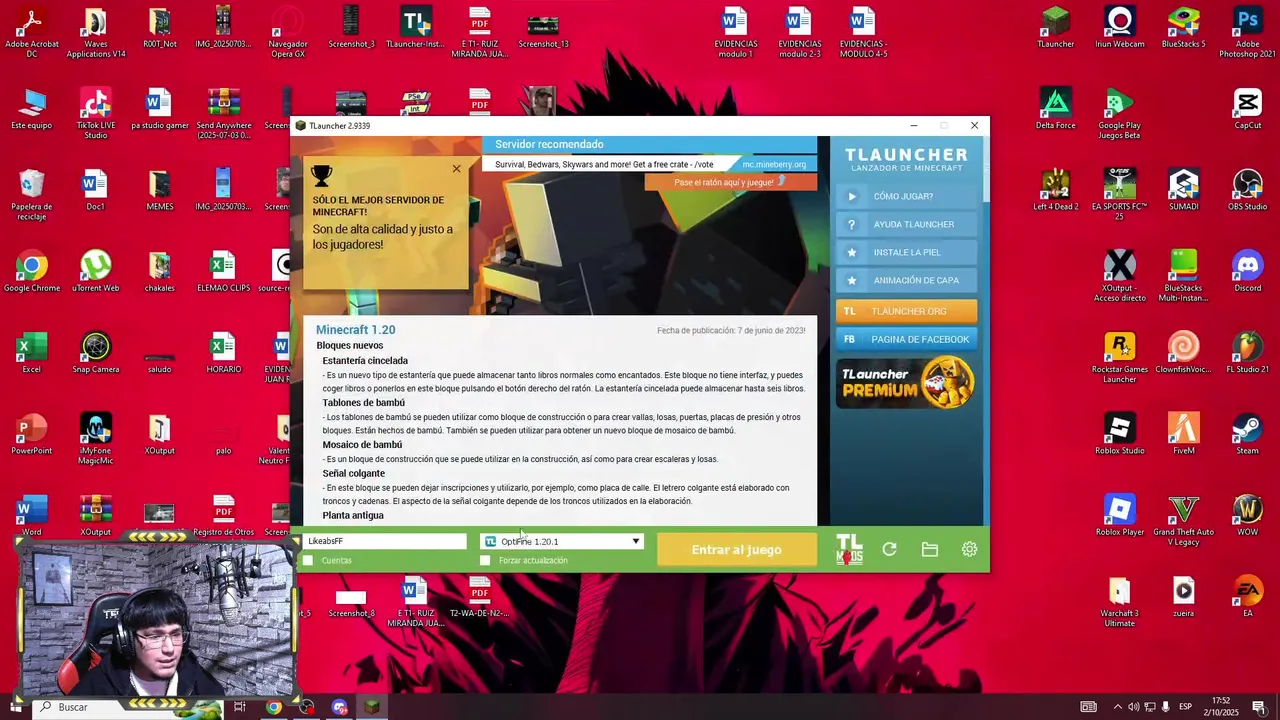
Task: Close the yellow best-server promo box
Action: [x=456, y=168]
